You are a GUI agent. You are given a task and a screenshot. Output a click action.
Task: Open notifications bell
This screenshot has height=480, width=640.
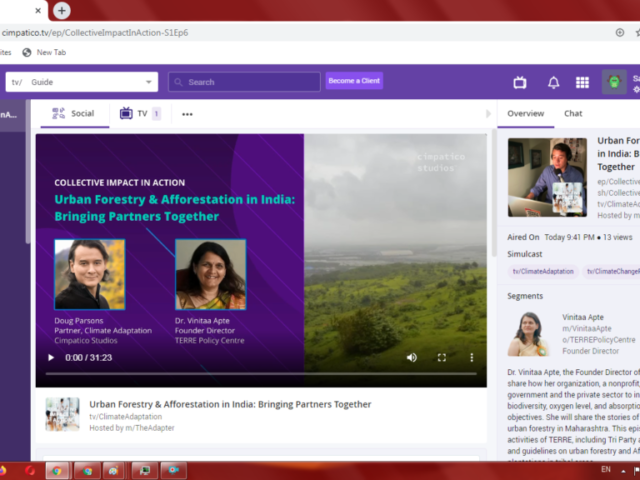553,82
